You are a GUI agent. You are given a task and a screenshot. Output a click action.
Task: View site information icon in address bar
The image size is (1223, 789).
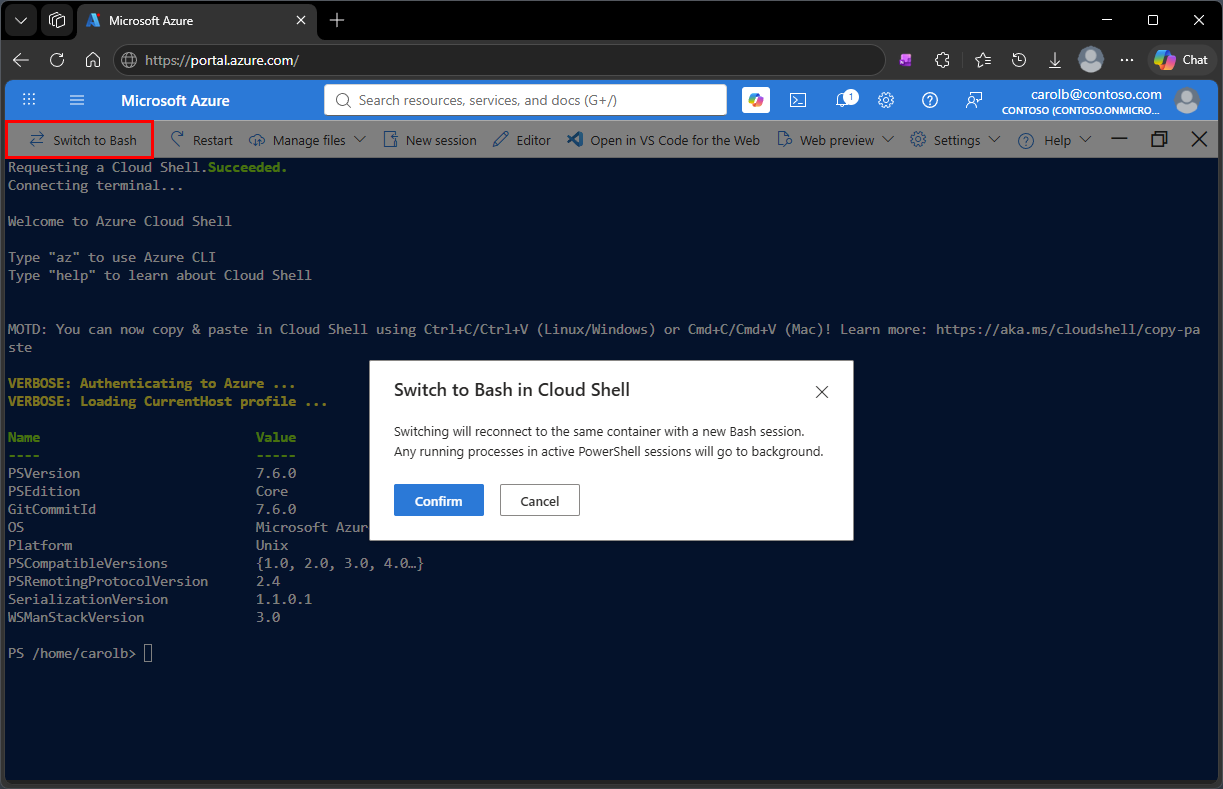tap(129, 60)
